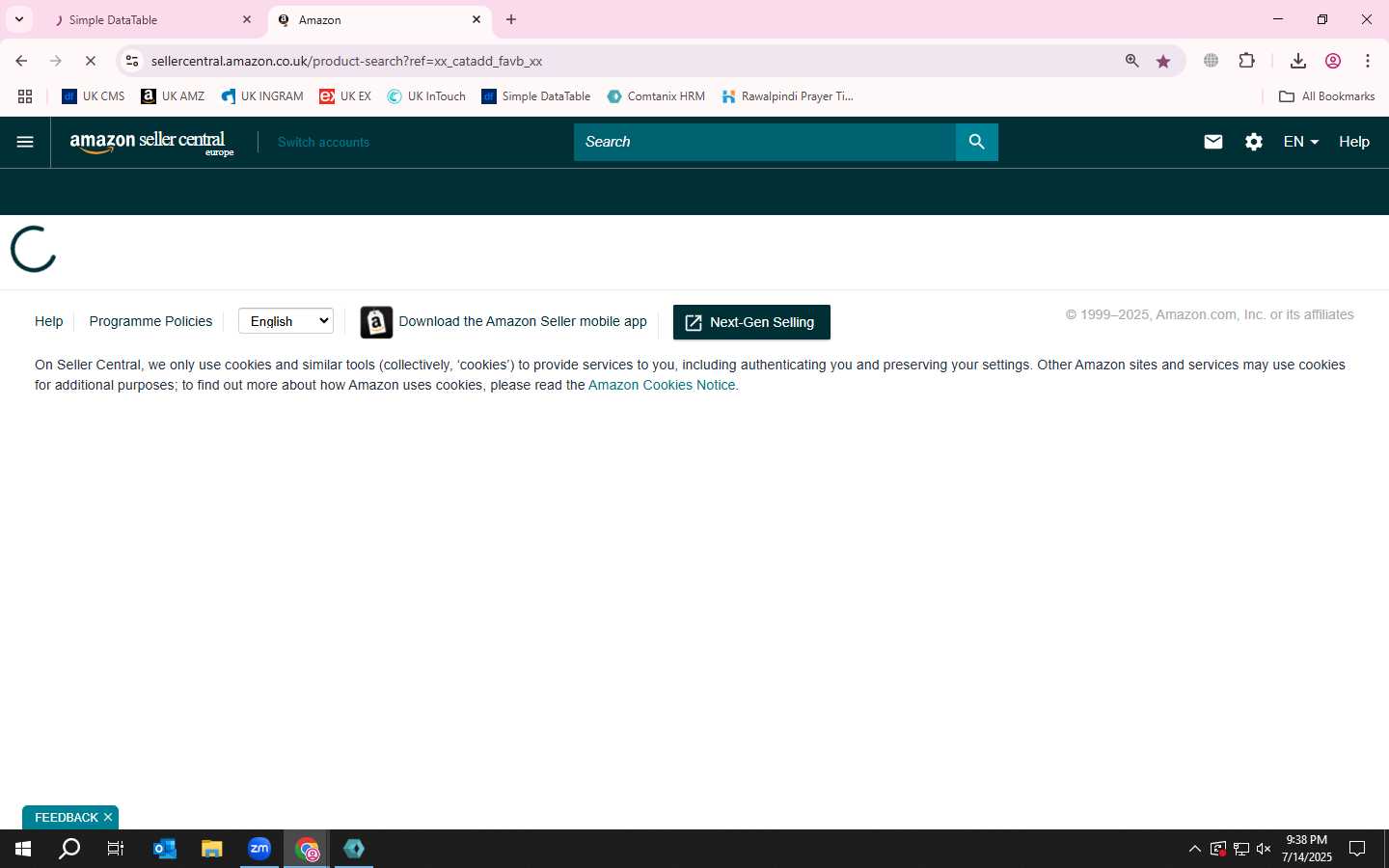
Task: Click the bookmark star icon
Action: point(1163,61)
